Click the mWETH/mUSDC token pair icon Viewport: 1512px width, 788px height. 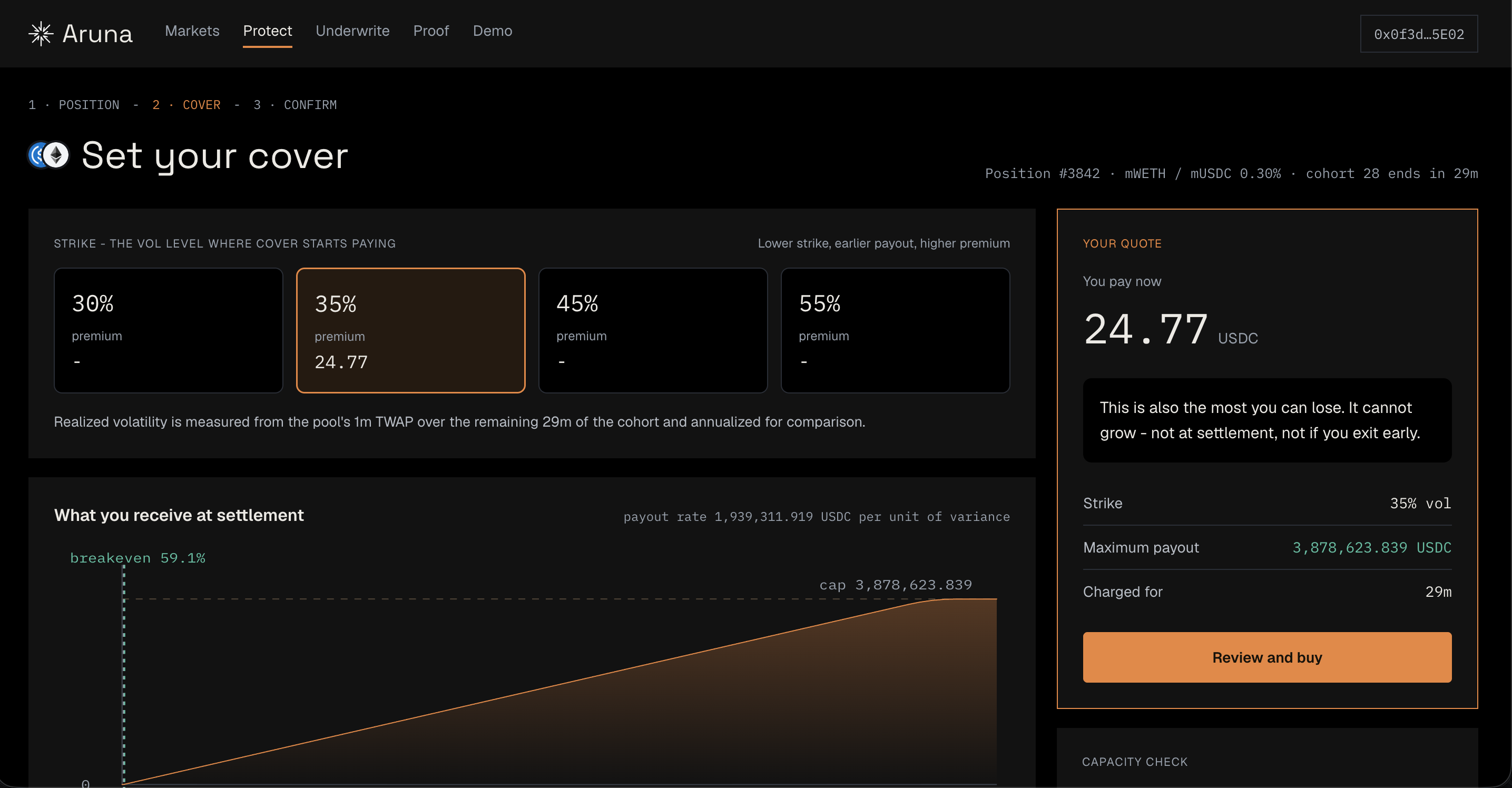tap(48, 155)
